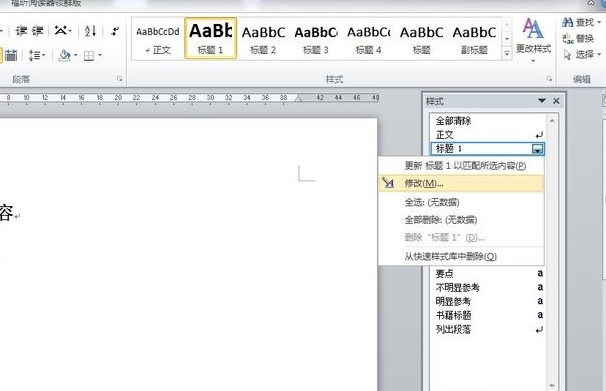Click the right indent marker on ruler
The width and height of the screenshot is (606, 391).
[x=298, y=98]
